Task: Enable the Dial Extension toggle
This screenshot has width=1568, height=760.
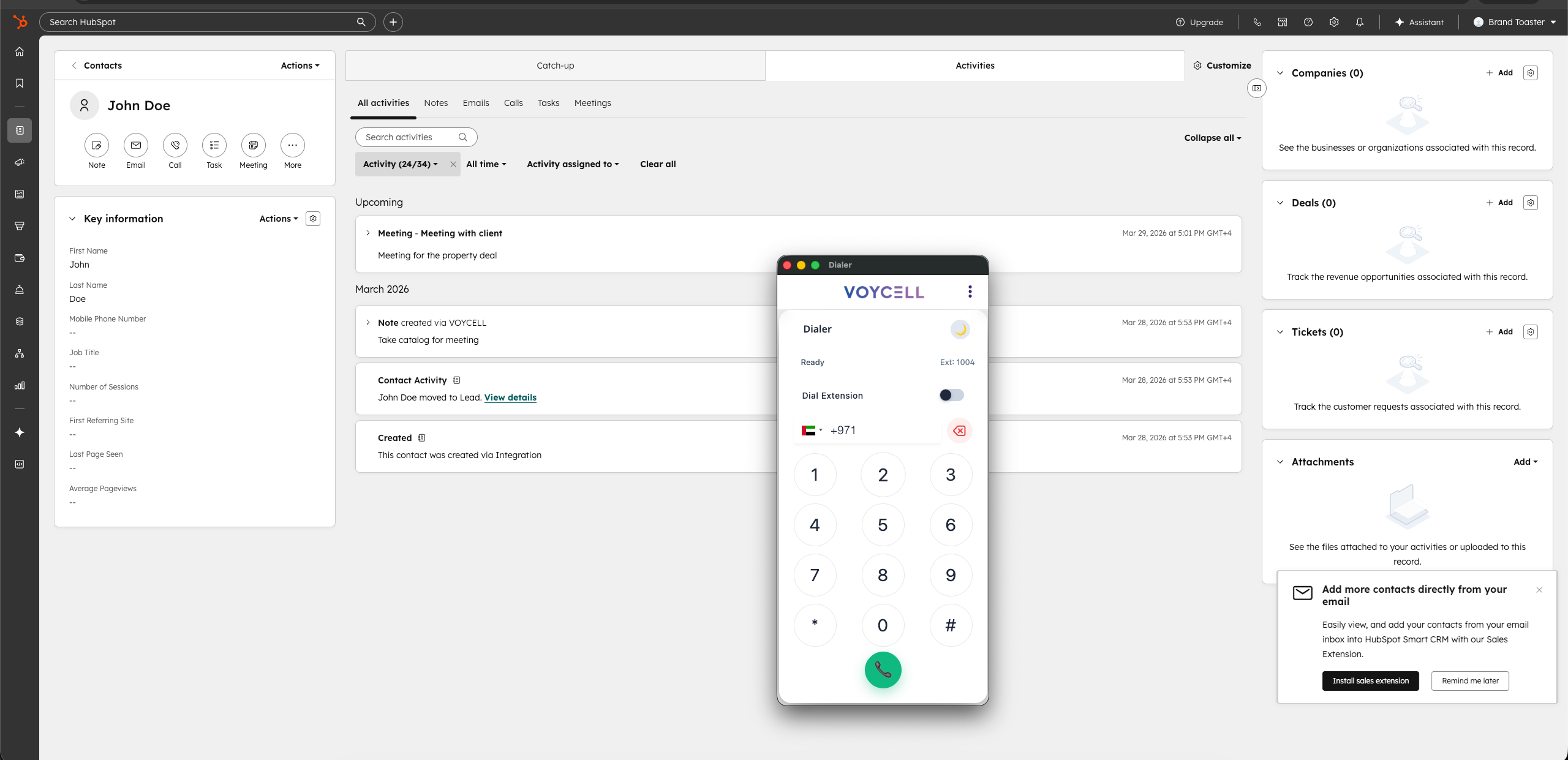Action: [x=950, y=395]
